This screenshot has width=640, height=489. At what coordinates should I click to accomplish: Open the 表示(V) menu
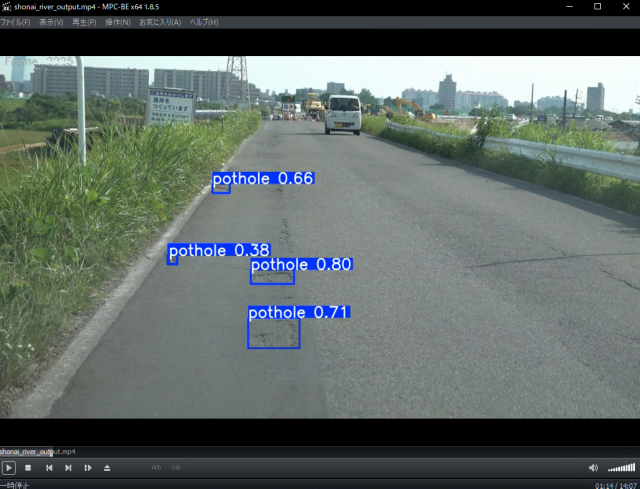[x=51, y=22]
